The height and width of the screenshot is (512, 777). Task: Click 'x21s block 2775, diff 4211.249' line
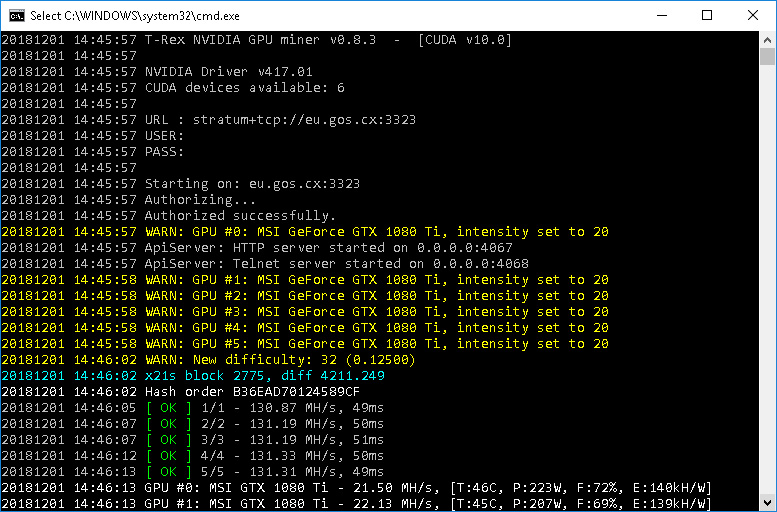click(x=193, y=376)
